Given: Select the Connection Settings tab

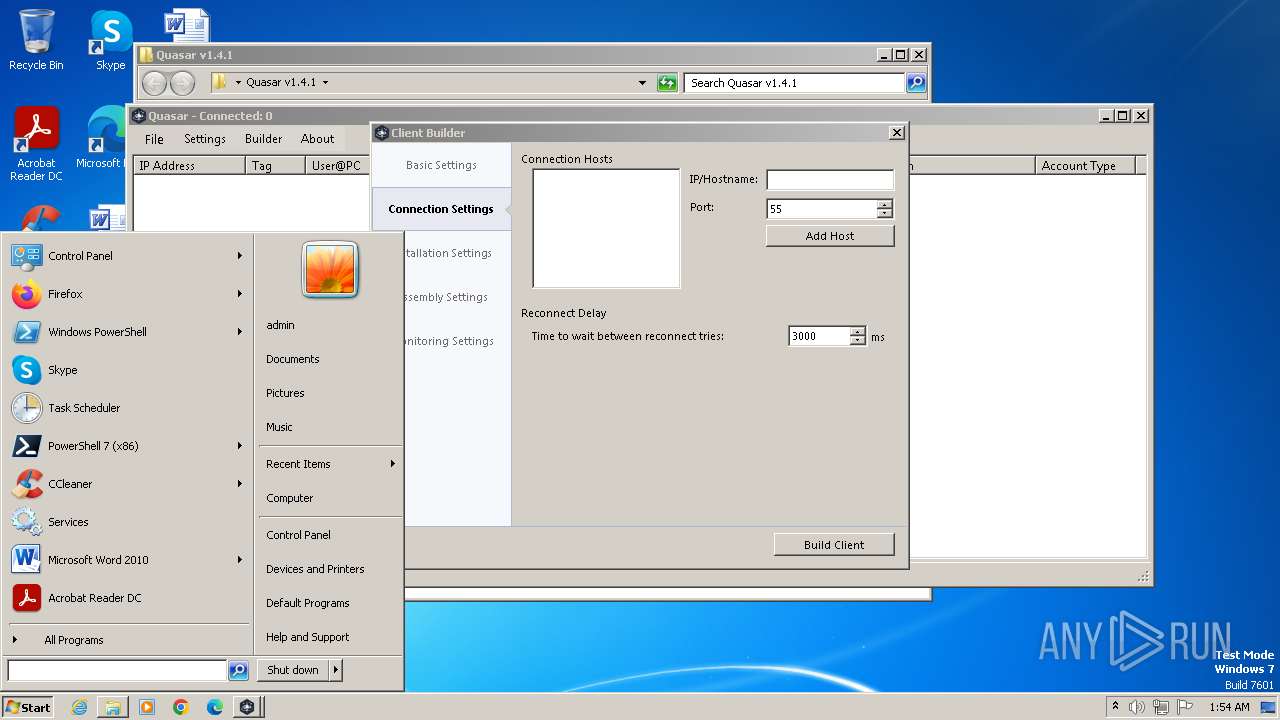Looking at the screenshot, I should (441, 209).
